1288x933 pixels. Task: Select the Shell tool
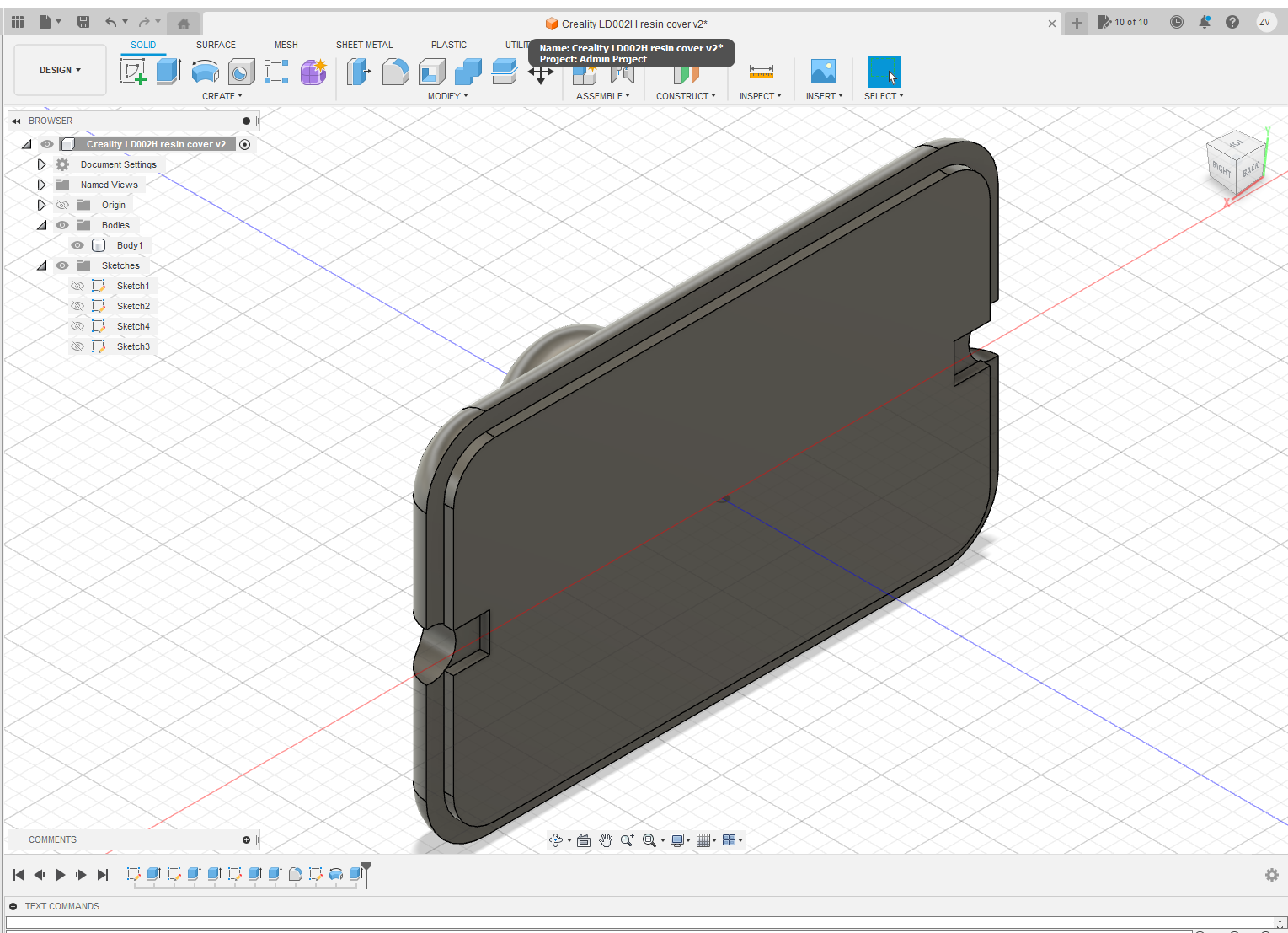click(x=431, y=72)
